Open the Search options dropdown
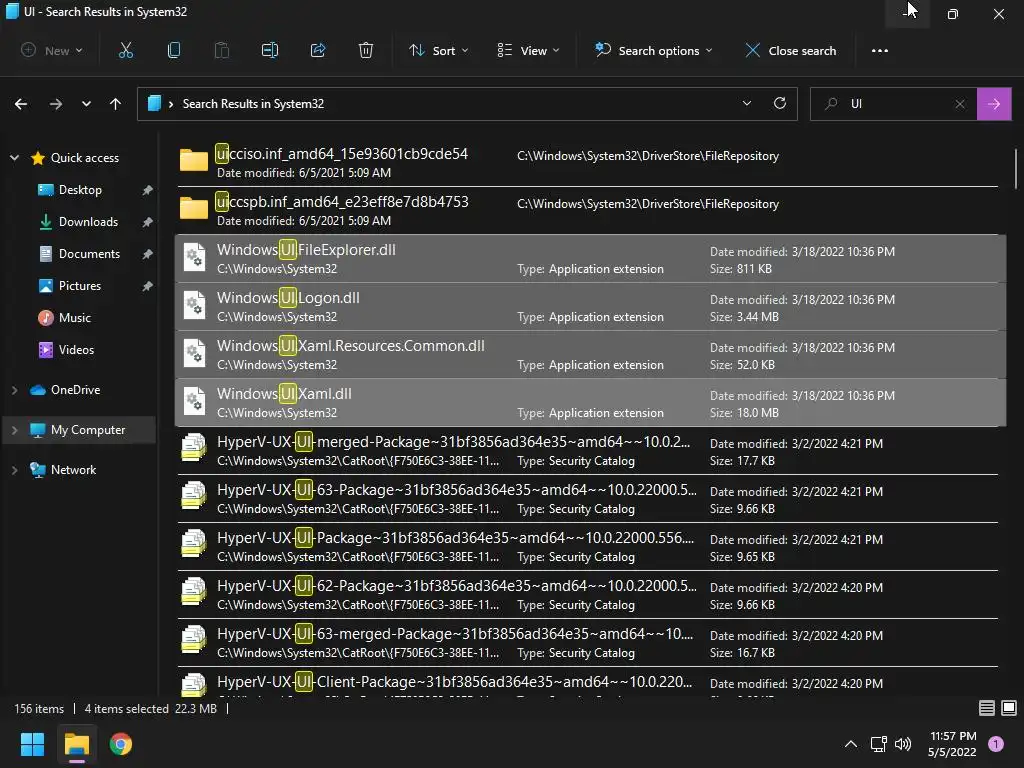 [x=653, y=50]
